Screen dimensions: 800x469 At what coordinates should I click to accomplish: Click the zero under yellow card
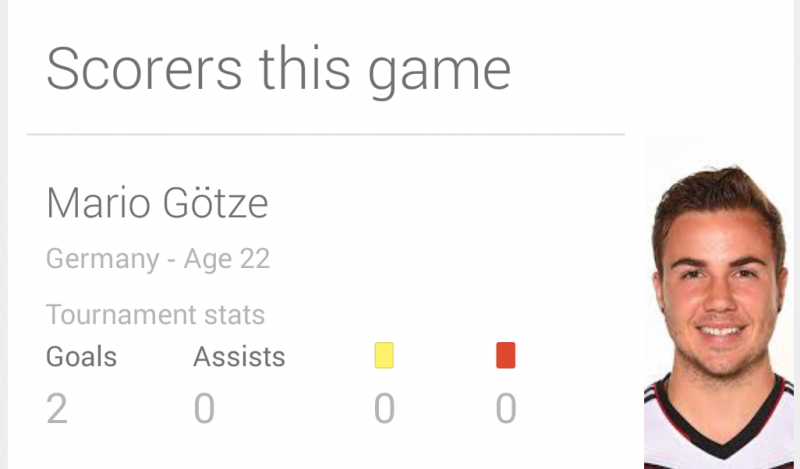pos(384,408)
